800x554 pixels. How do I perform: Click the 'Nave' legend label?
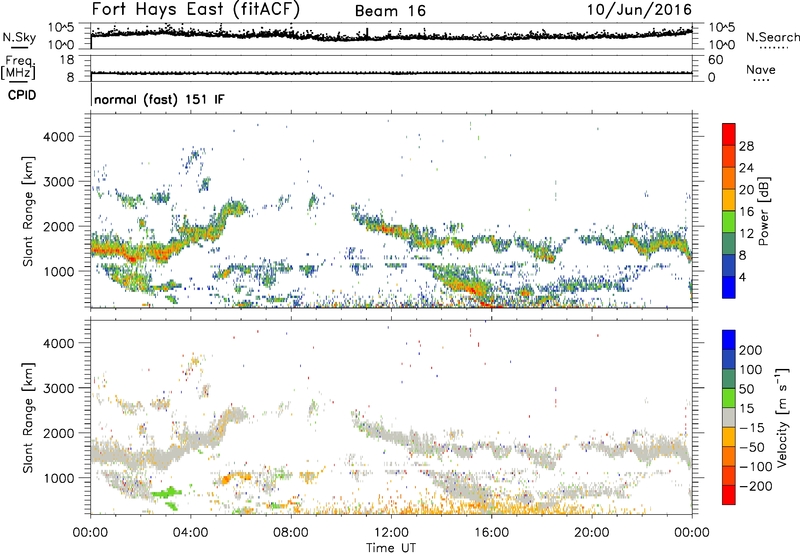pos(761,69)
